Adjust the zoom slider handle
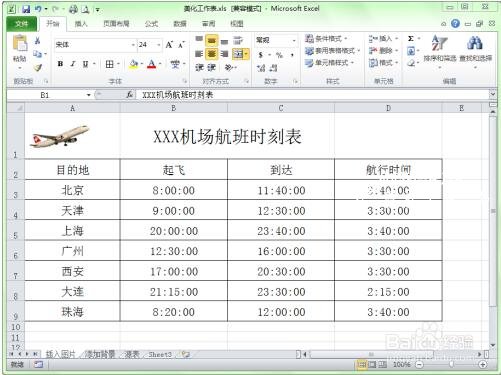Viewport: 501px width, 375px height. click(451, 365)
